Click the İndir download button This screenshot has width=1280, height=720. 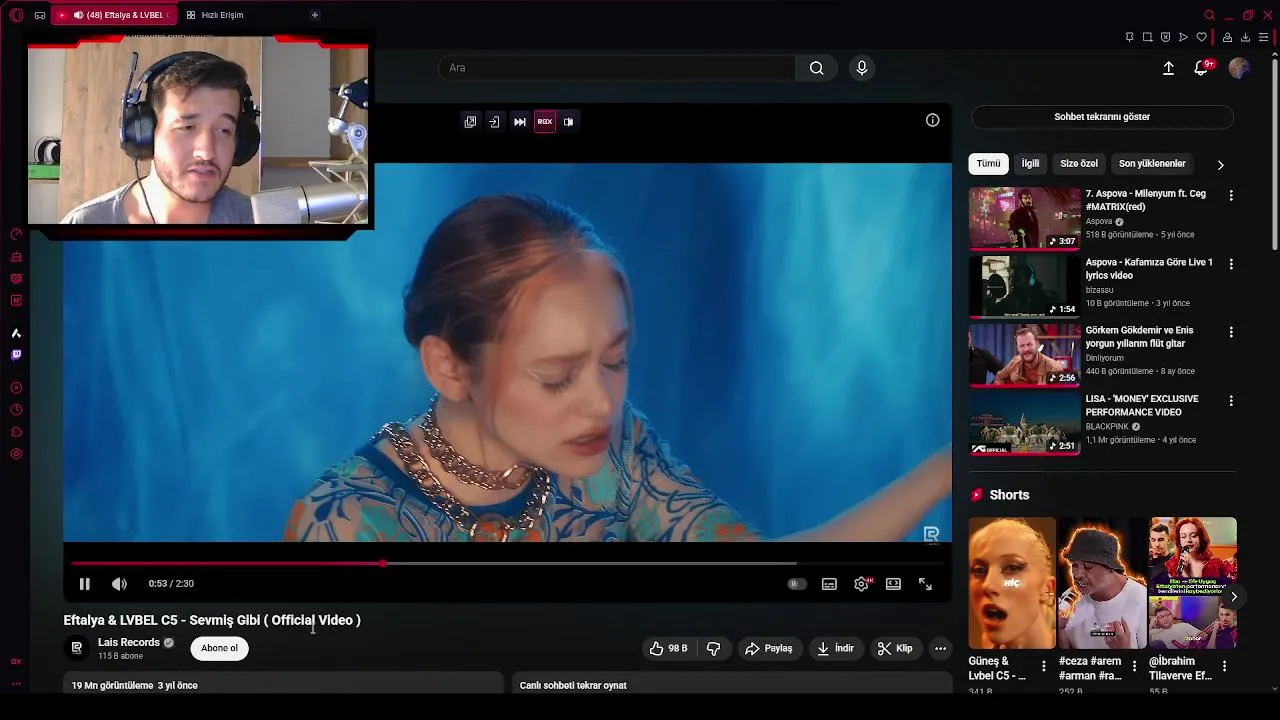[x=835, y=649]
